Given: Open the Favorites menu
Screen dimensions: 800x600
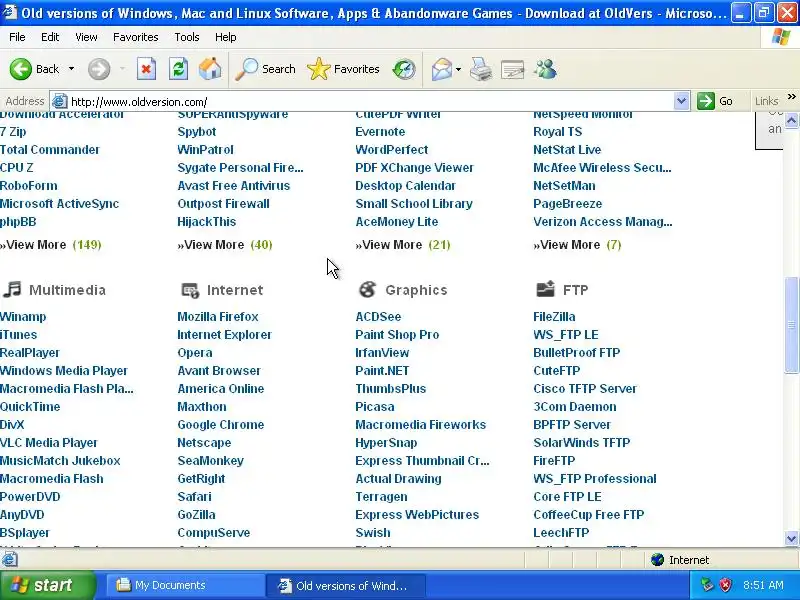Looking at the screenshot, I should 136,37.
